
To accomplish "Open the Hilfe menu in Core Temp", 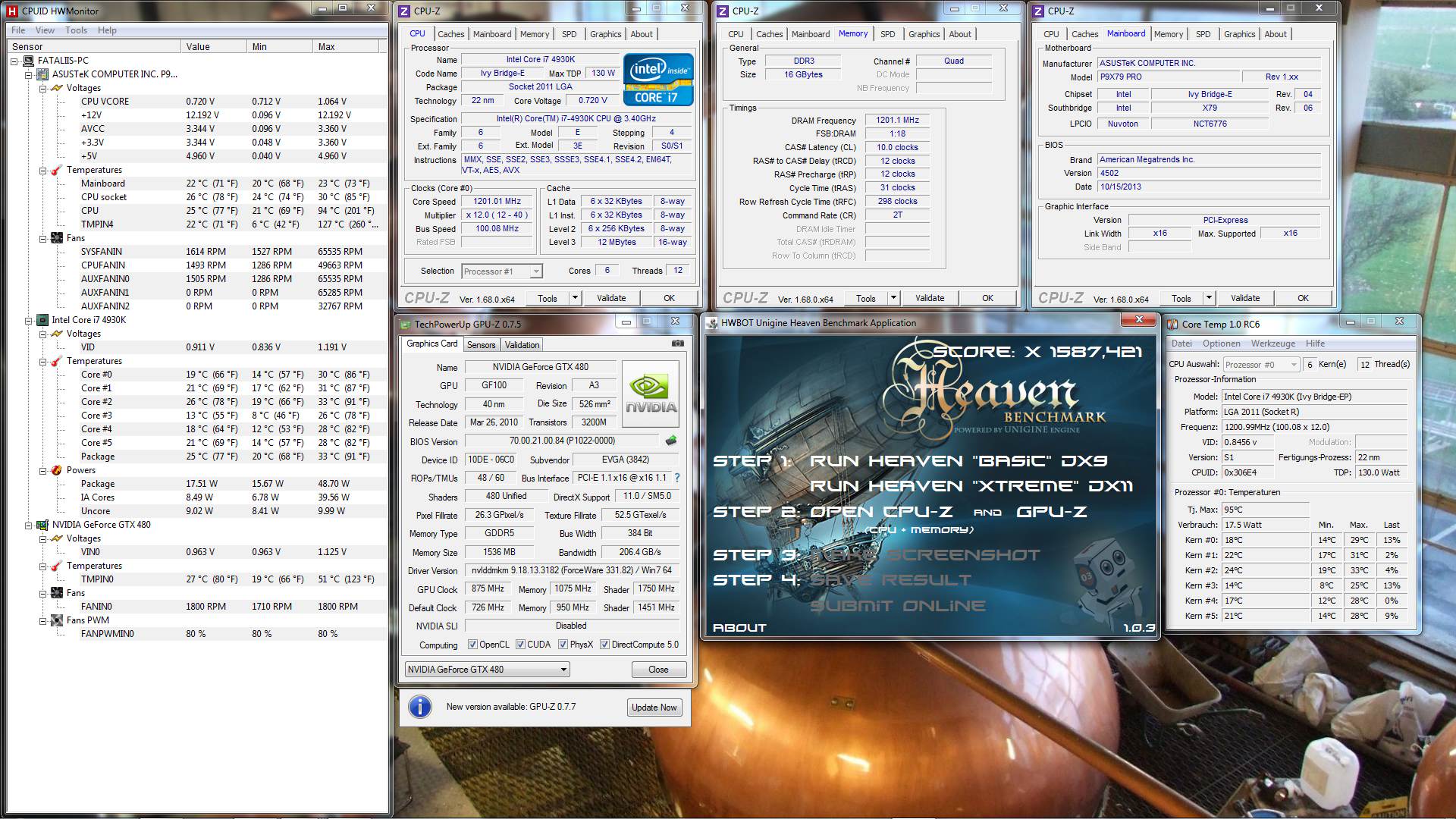I will pyautogui.click(x=1315, y=344).
